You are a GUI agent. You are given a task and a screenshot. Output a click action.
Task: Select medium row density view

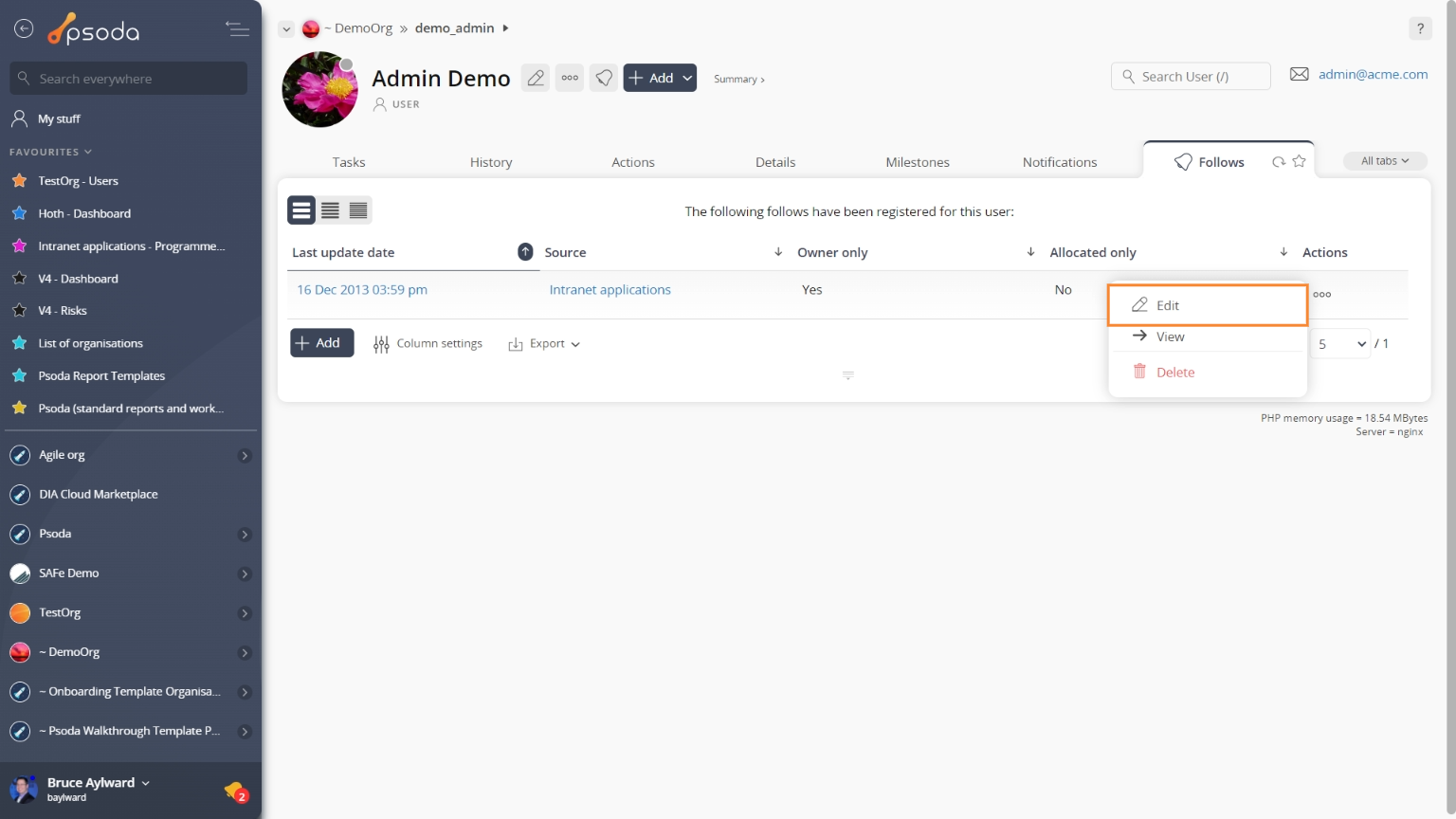[330, 210]
